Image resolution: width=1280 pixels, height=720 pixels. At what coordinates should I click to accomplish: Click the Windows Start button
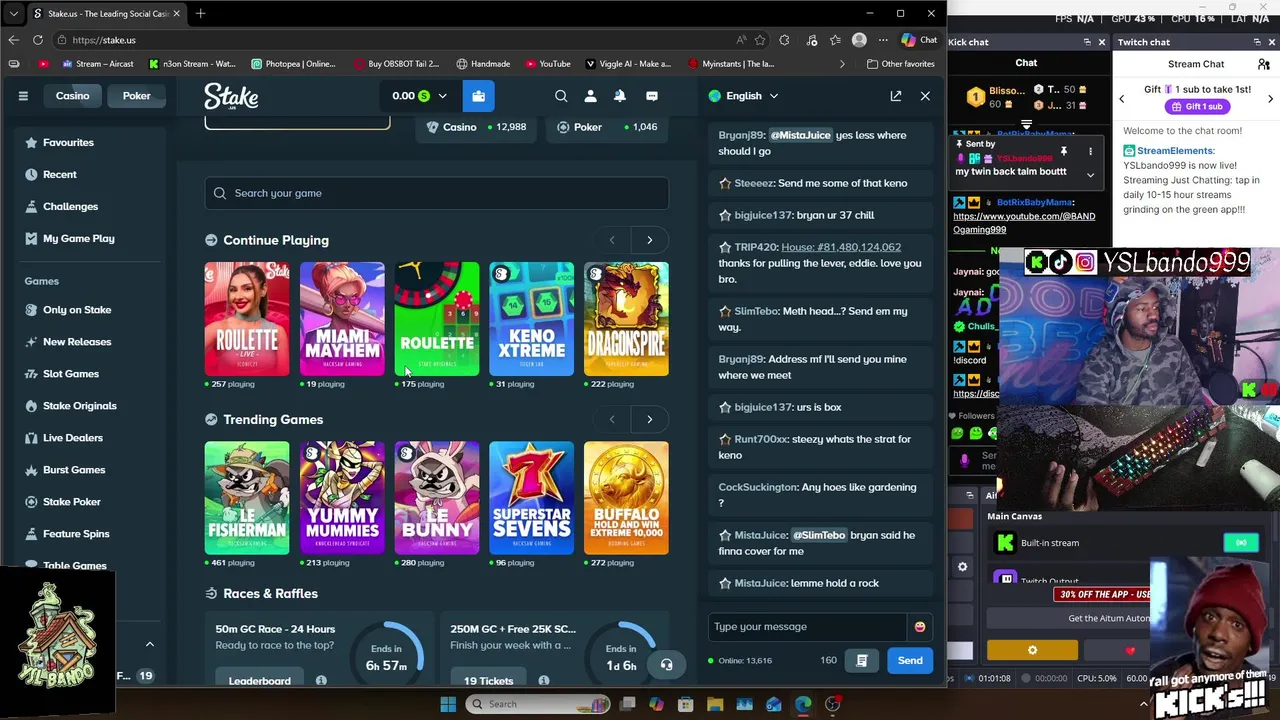click(x=448, y=704)
